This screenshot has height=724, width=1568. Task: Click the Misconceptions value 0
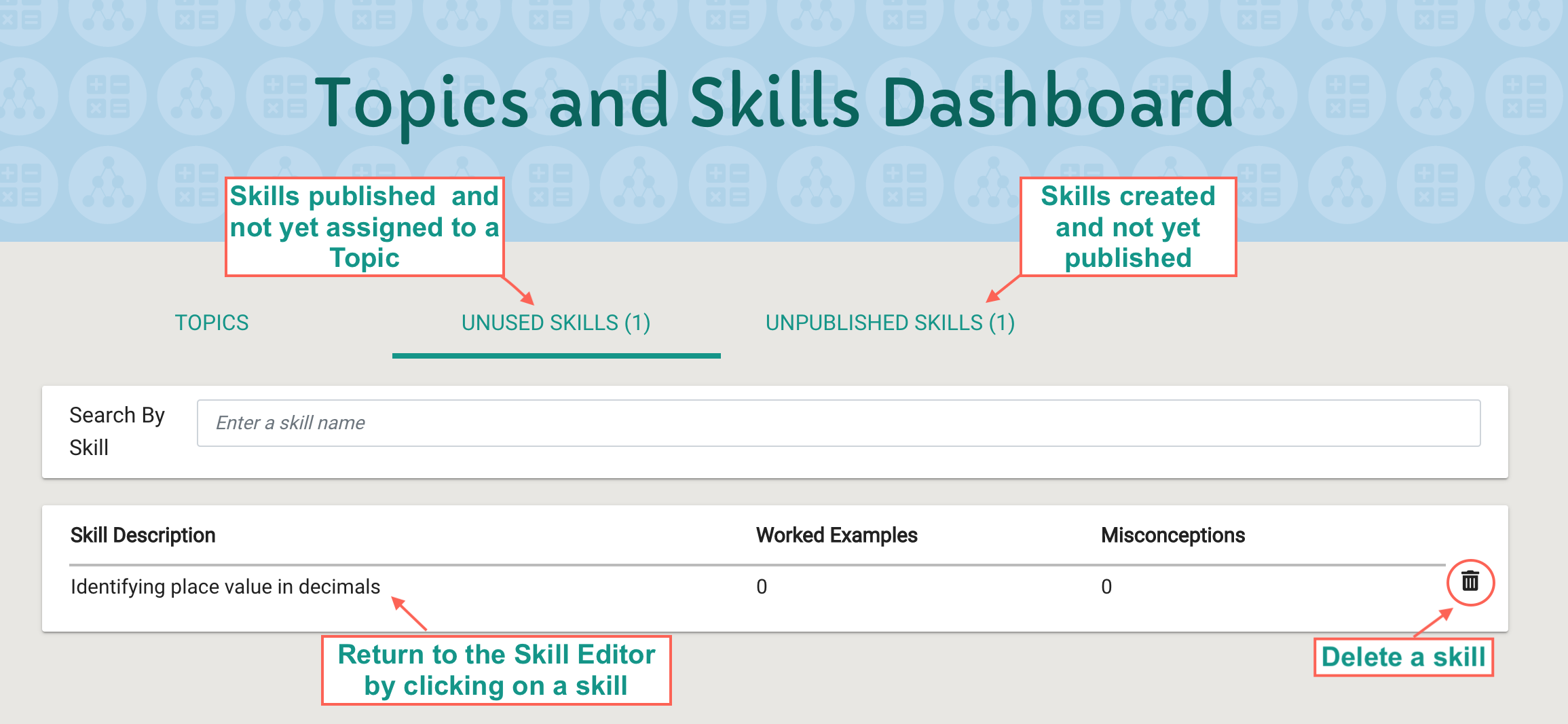(1106, 587)
